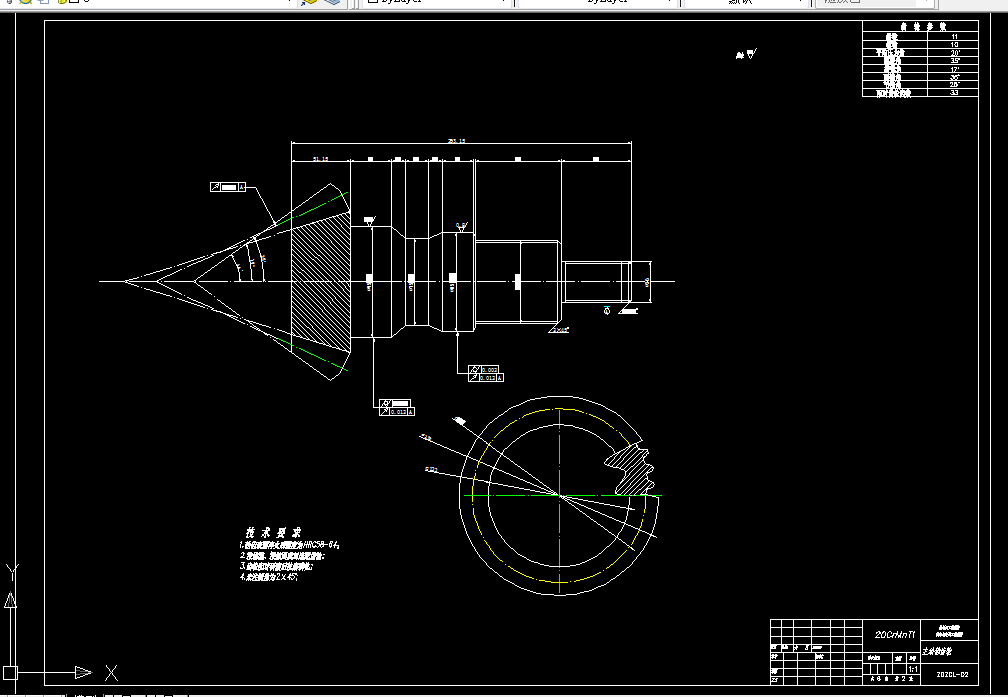Select the stacked tolerance frame with 0.002
The width and height of the screenshot is (1008, 697).
click(486, 374)
